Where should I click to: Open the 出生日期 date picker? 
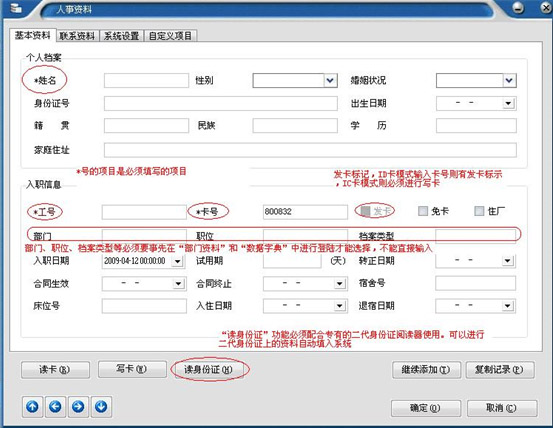508,104
